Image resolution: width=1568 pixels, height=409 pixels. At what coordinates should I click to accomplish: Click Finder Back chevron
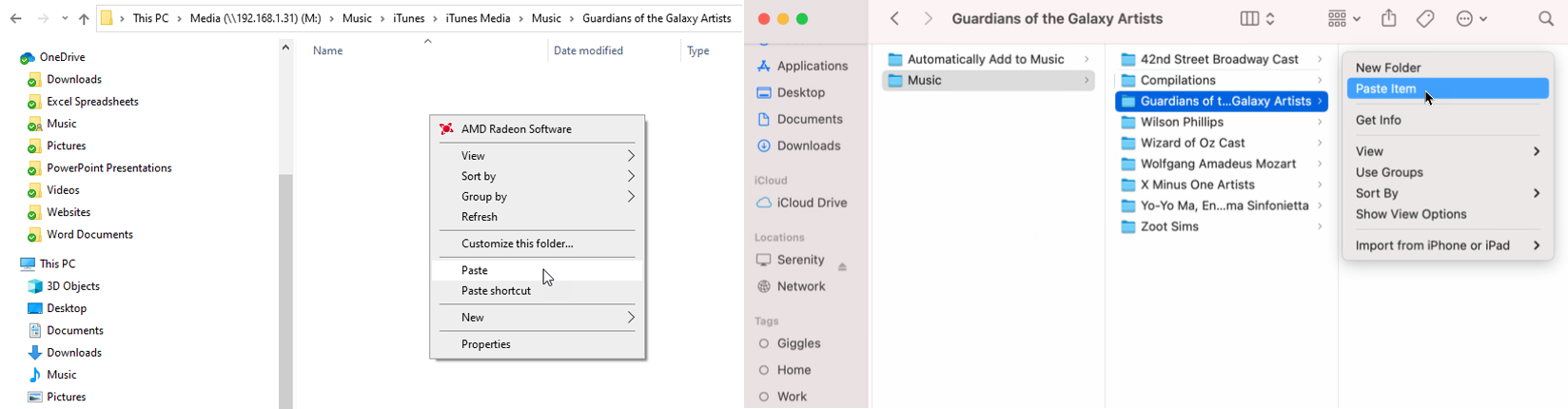[894, 18]
